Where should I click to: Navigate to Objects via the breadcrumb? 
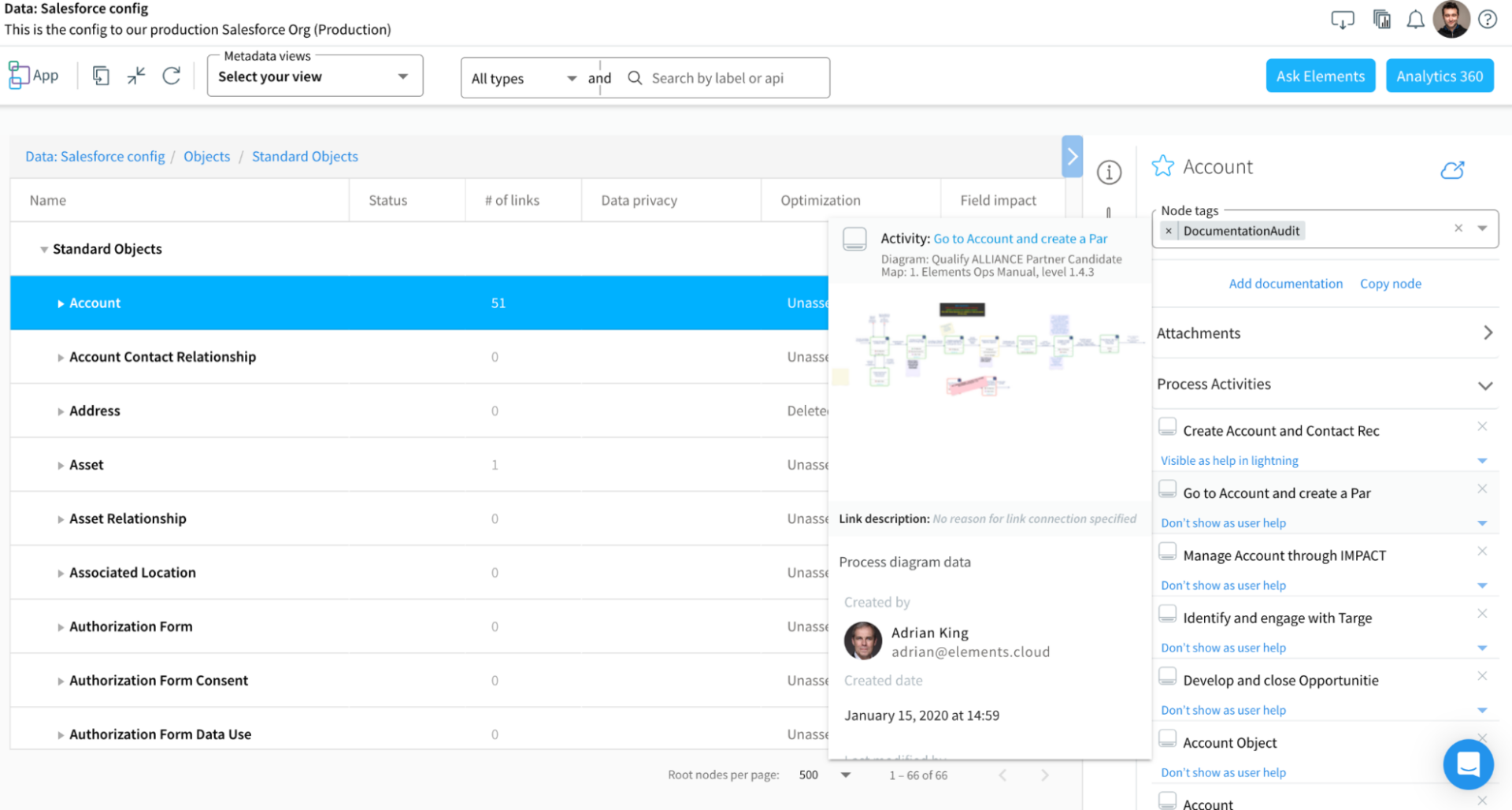[206, 156]
